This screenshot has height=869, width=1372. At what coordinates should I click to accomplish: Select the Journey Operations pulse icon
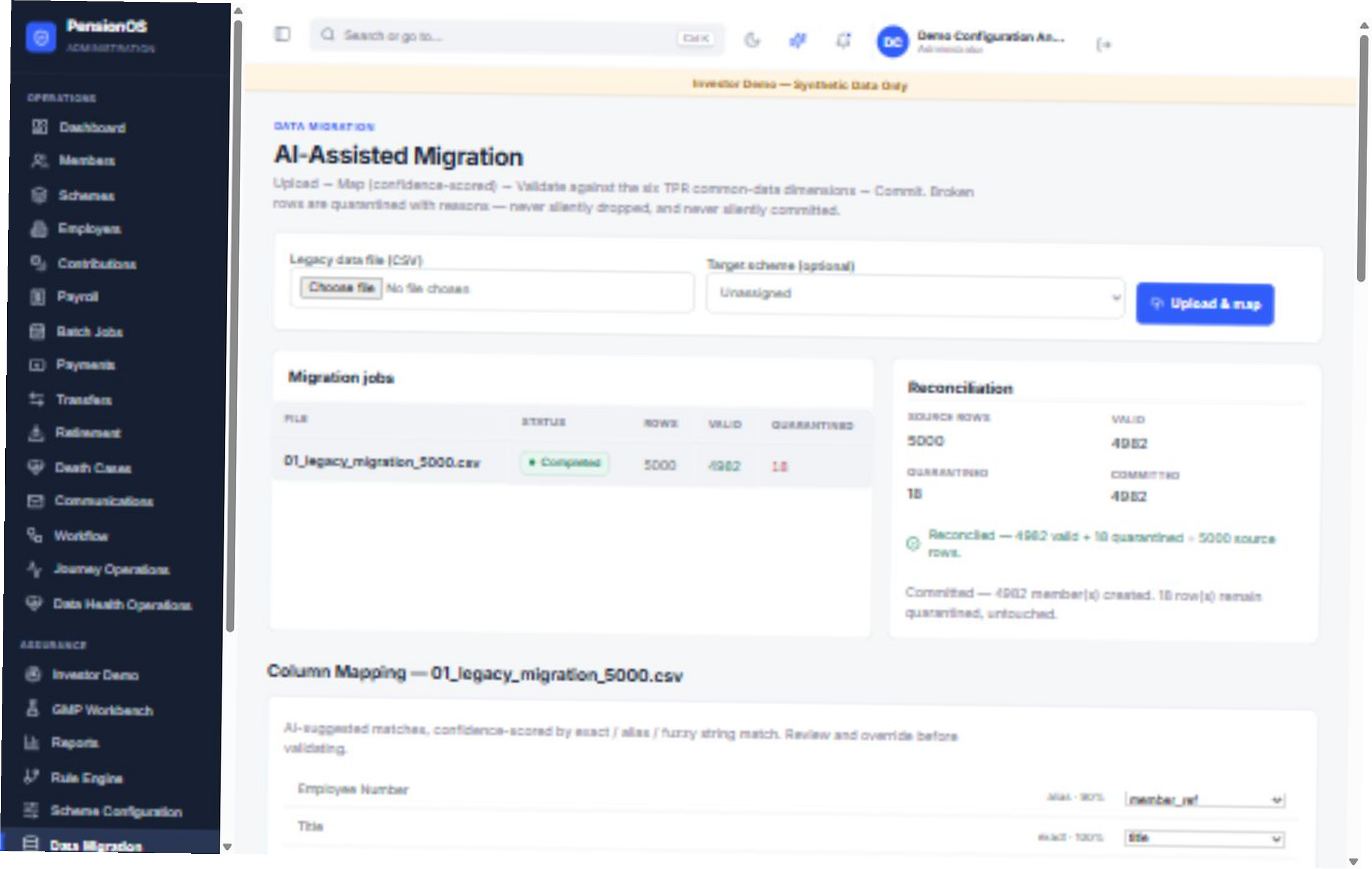[34, 569]
